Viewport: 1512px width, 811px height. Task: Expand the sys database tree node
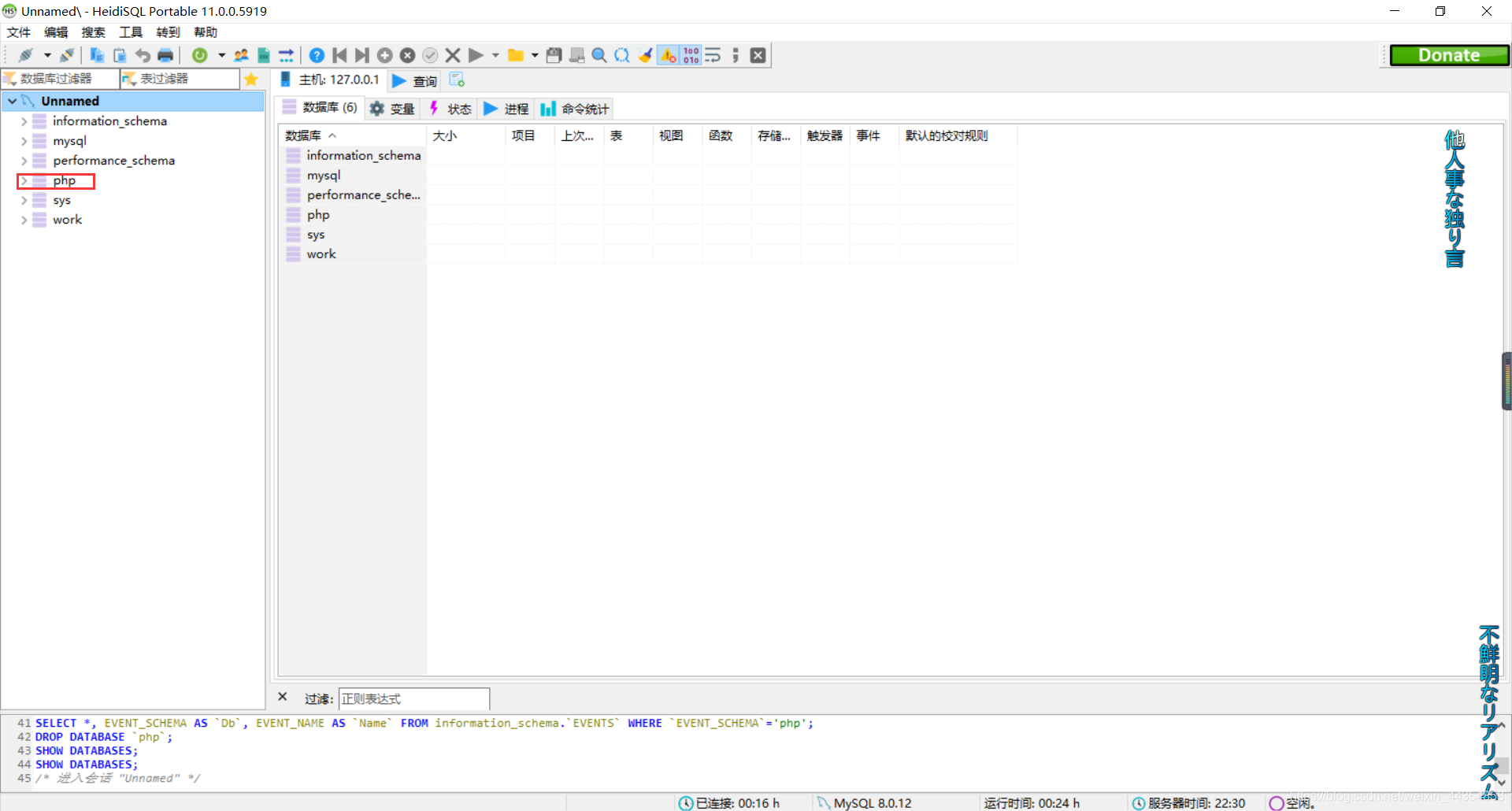pyautogui.click(x=24, y=200)
